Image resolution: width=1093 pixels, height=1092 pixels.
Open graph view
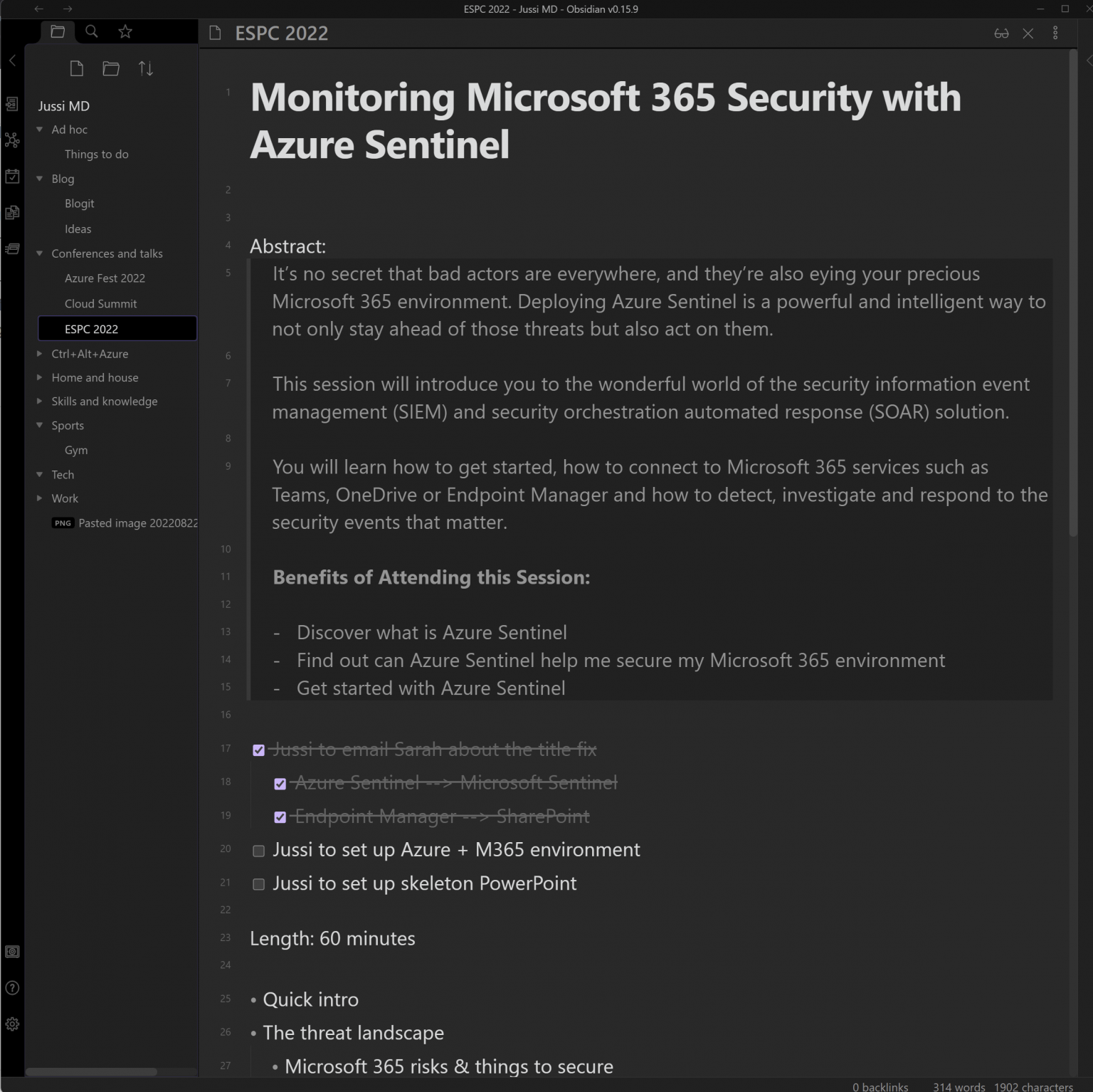12,140
